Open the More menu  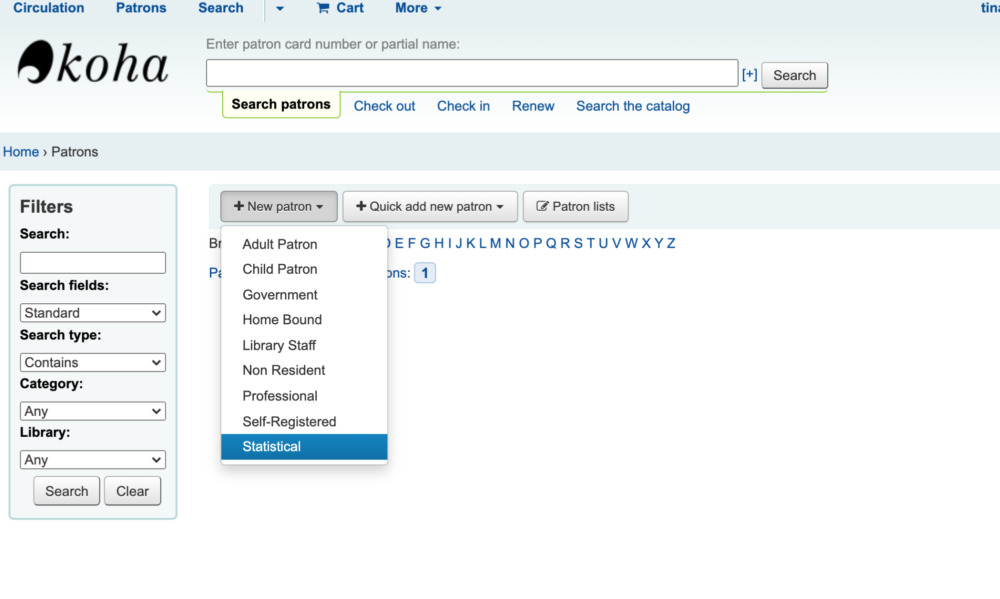point(418,8)
